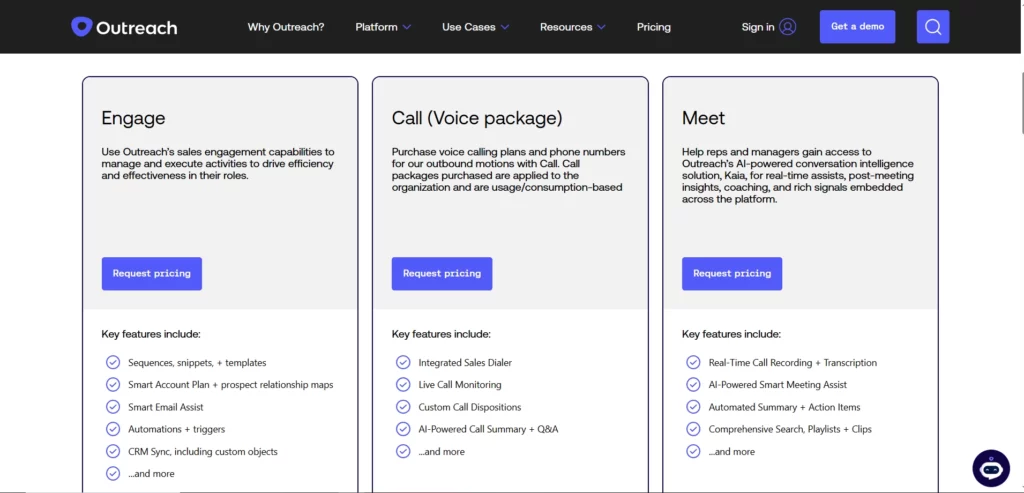Click 'Comprehensive Search, Playlists + Clips' text
1024x493 pixels.
[x=790, y=429]
